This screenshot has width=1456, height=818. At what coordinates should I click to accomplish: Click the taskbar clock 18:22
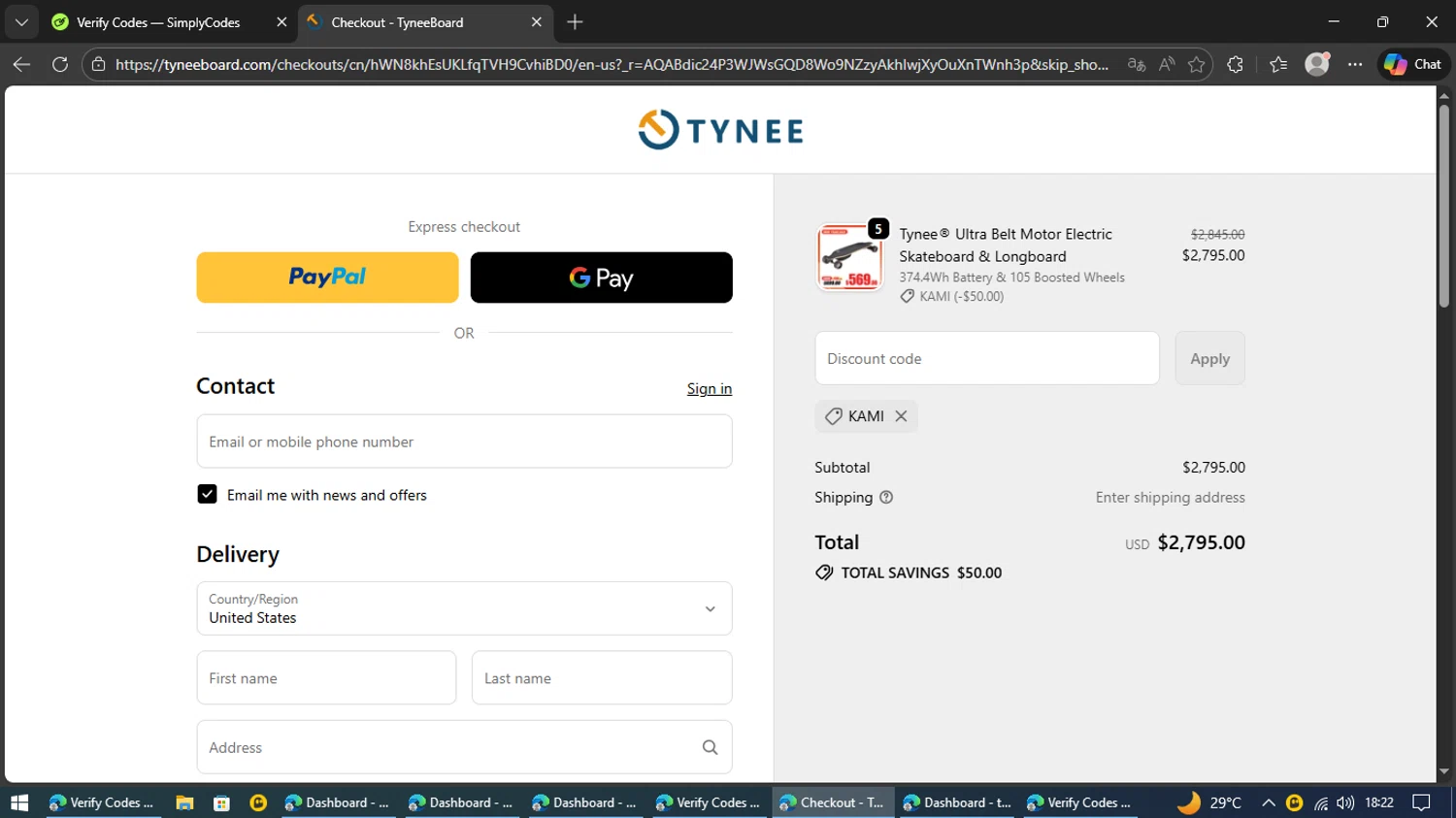pos(1379,802)
